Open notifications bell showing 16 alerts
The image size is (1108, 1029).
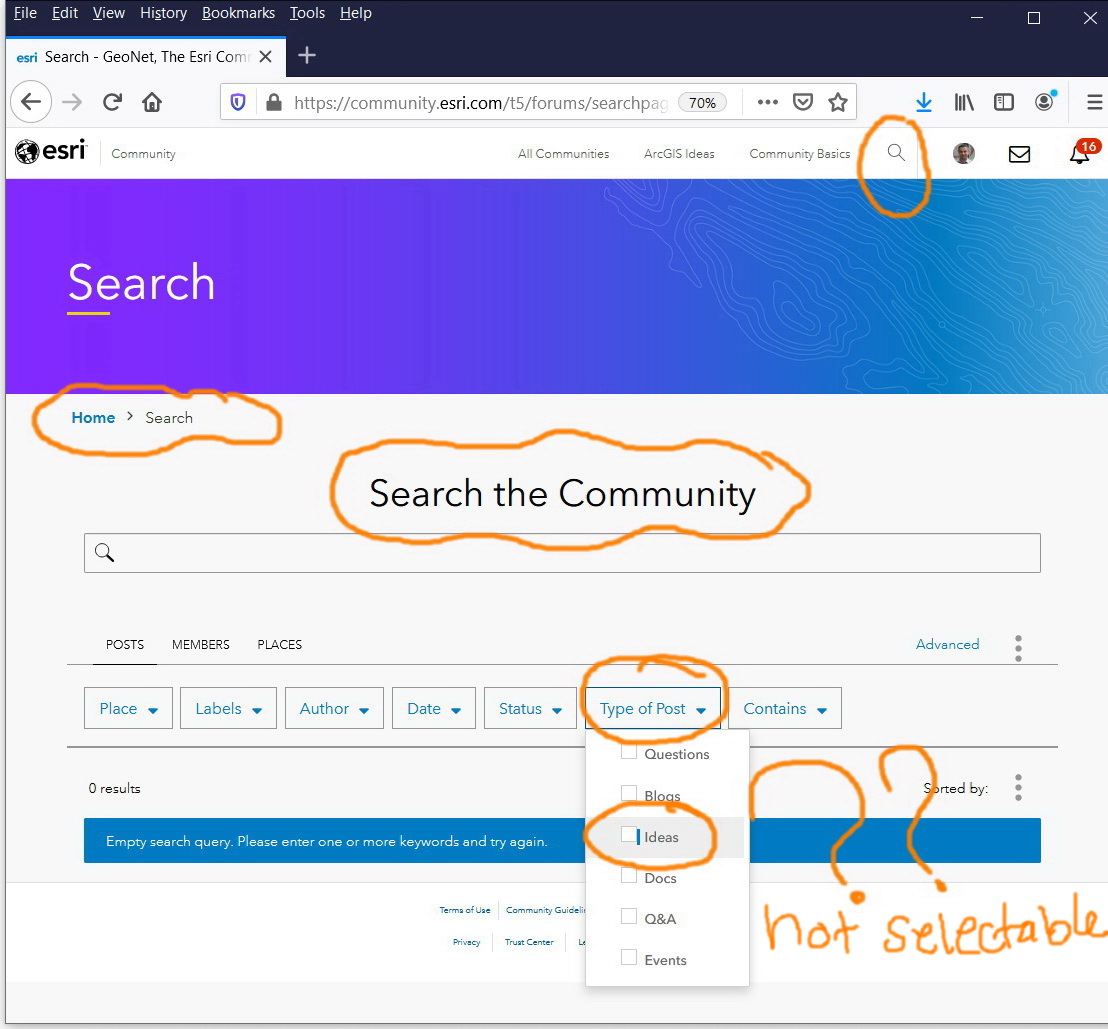pyautogui.click(x=1078, y=154)
